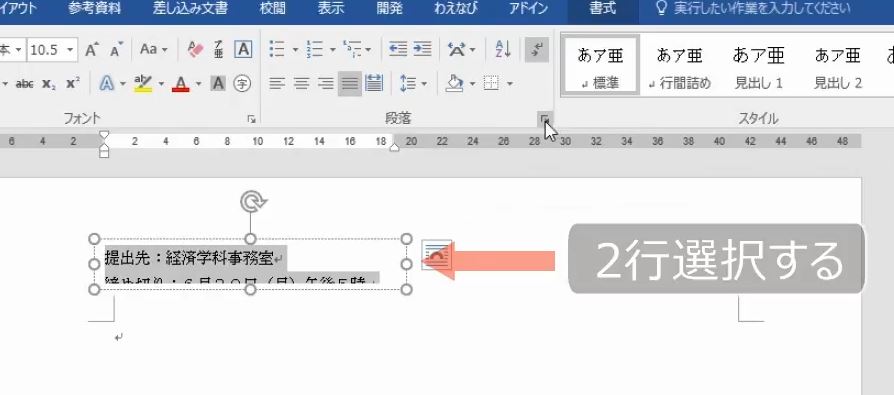Viewport: 894px width, 395px height.
Task: Expand bullet list style options
Action: point(295,50)
